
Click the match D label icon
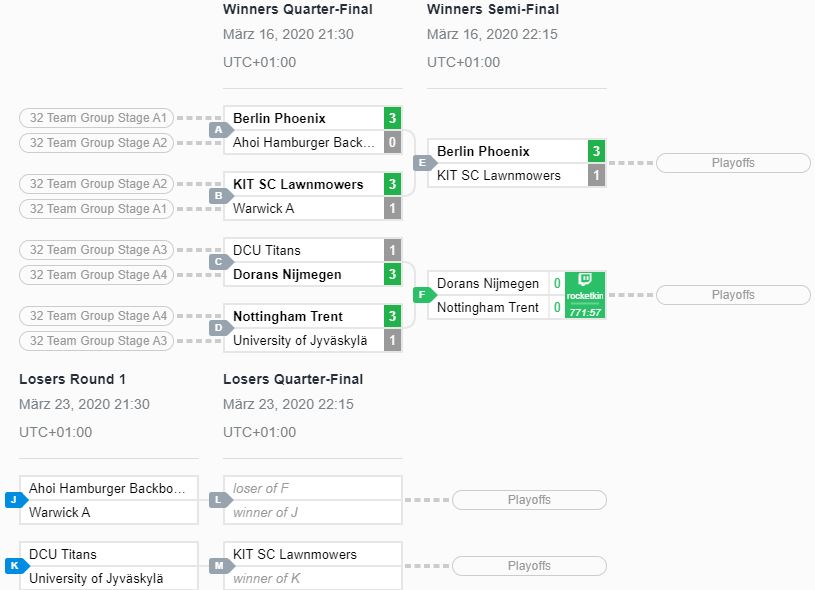(218, 328)
